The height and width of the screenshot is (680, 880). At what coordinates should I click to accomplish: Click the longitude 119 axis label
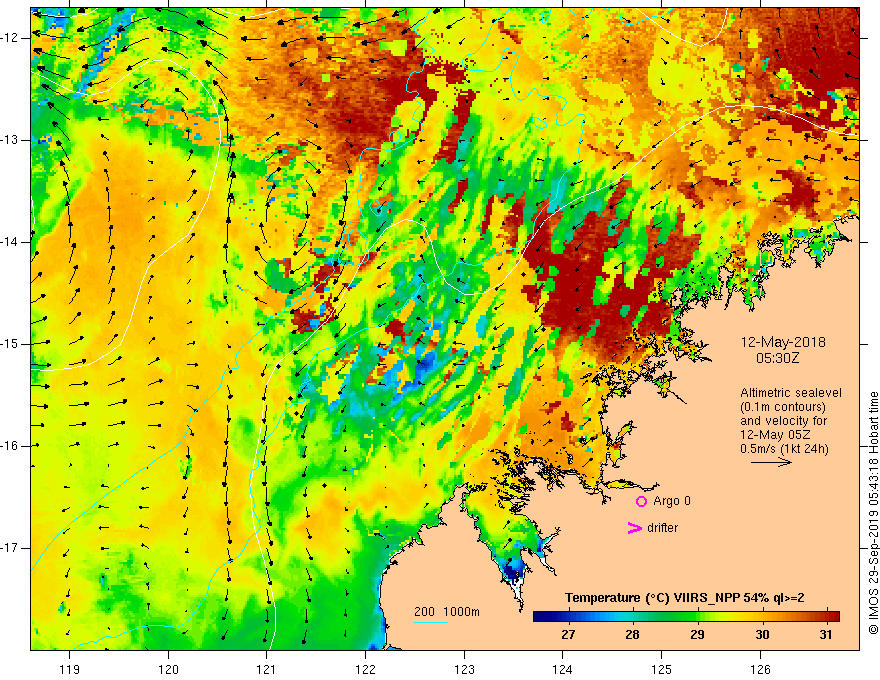[69, 669]
